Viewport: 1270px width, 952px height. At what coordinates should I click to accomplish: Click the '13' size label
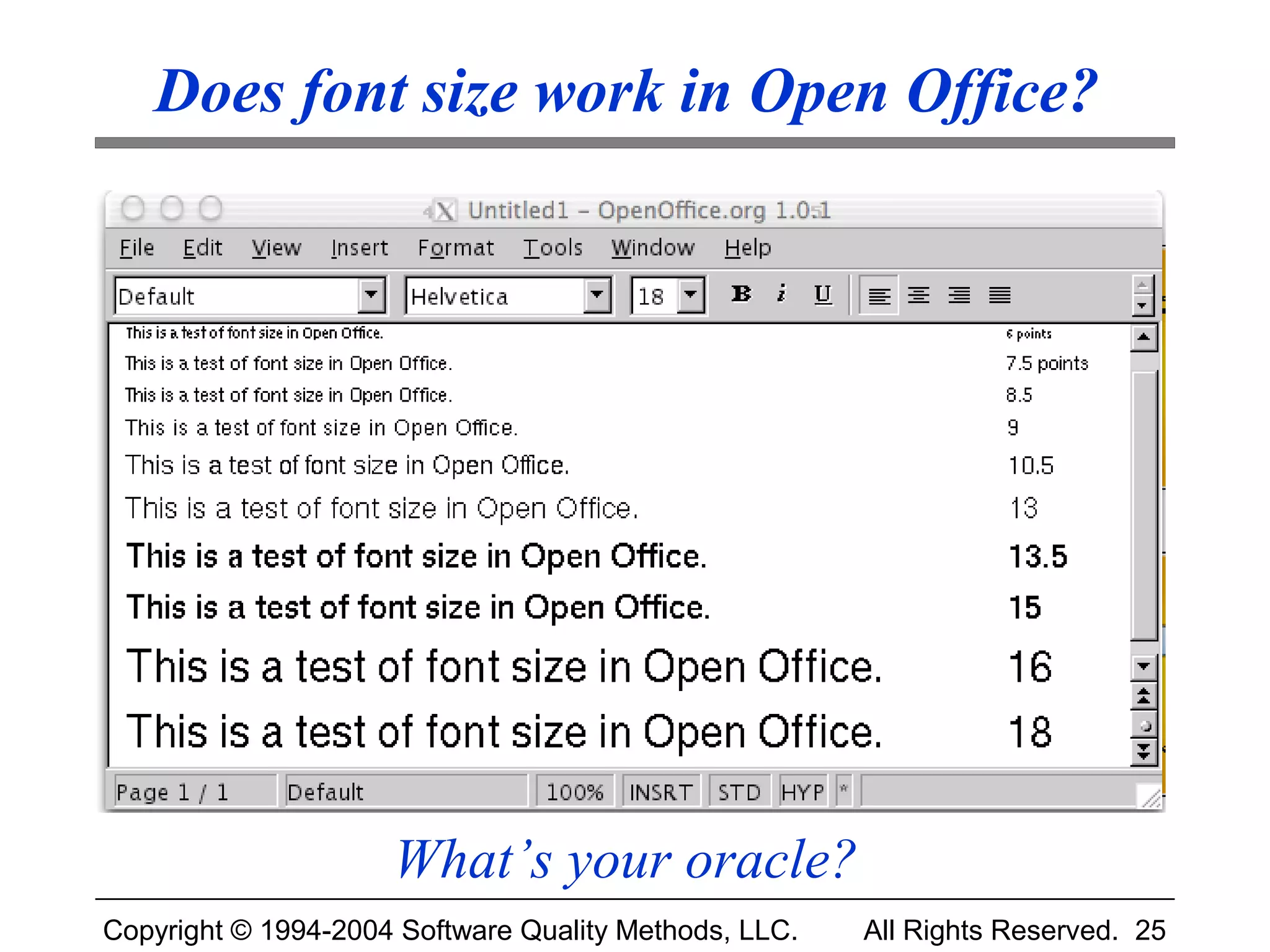point(1024,508)
